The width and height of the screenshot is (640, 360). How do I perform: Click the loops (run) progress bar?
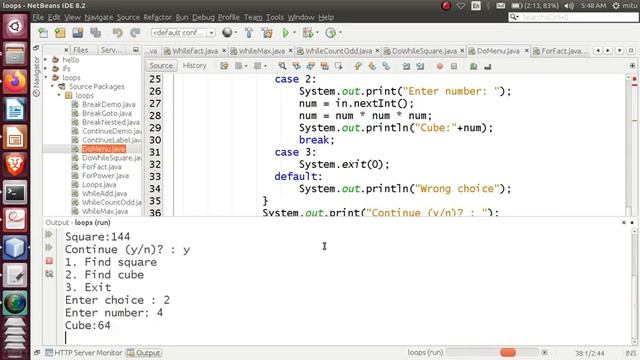pyautogui.click(x=492, y=352)
